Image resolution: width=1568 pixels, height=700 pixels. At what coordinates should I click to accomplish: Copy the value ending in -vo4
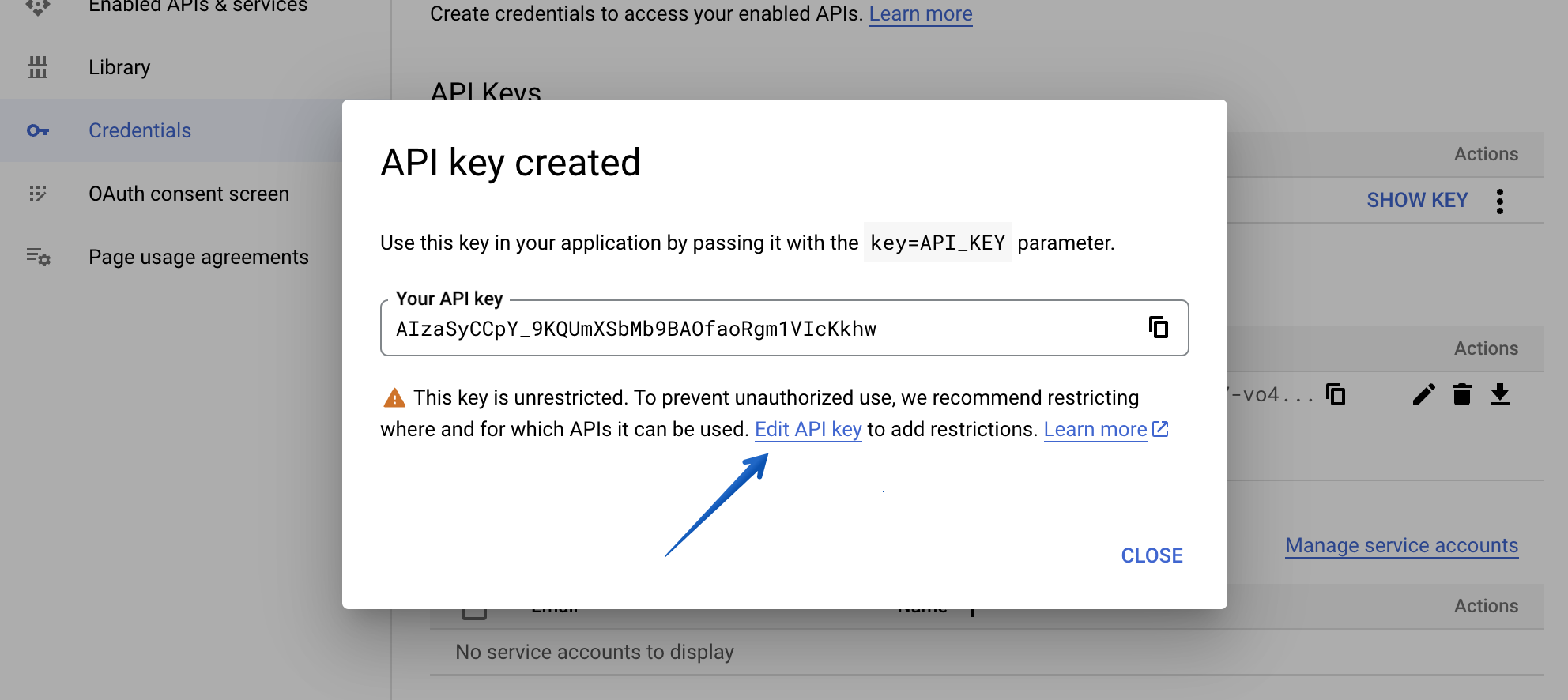coord(1335,395)
